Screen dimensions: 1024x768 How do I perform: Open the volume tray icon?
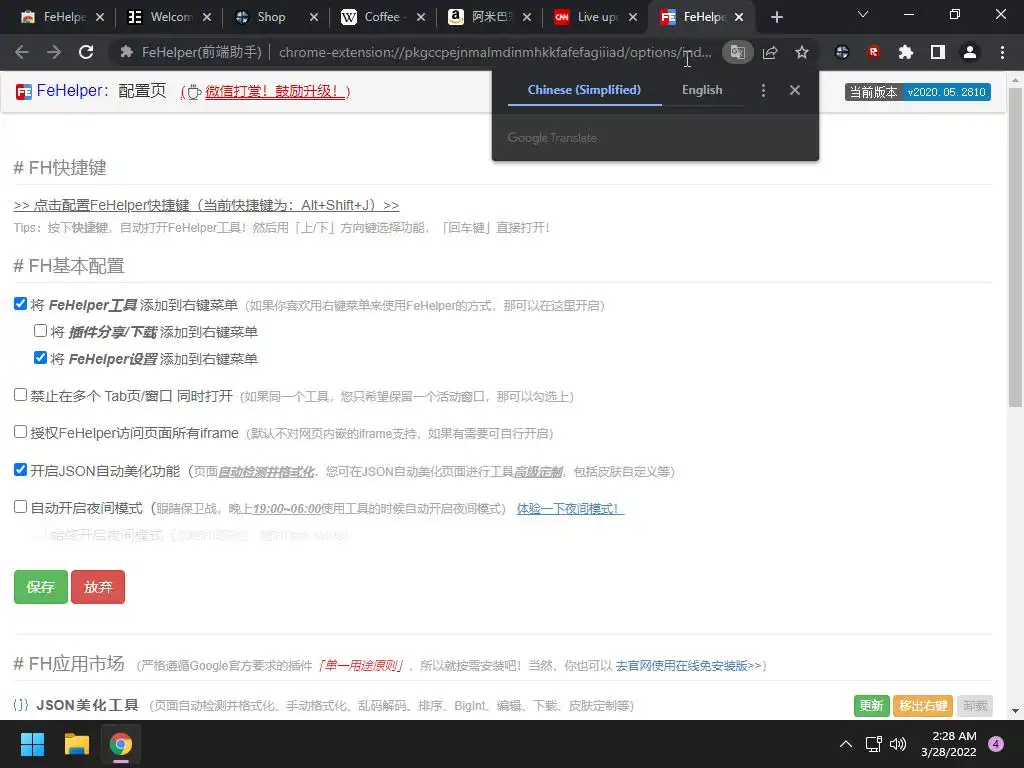click(898, 744)
